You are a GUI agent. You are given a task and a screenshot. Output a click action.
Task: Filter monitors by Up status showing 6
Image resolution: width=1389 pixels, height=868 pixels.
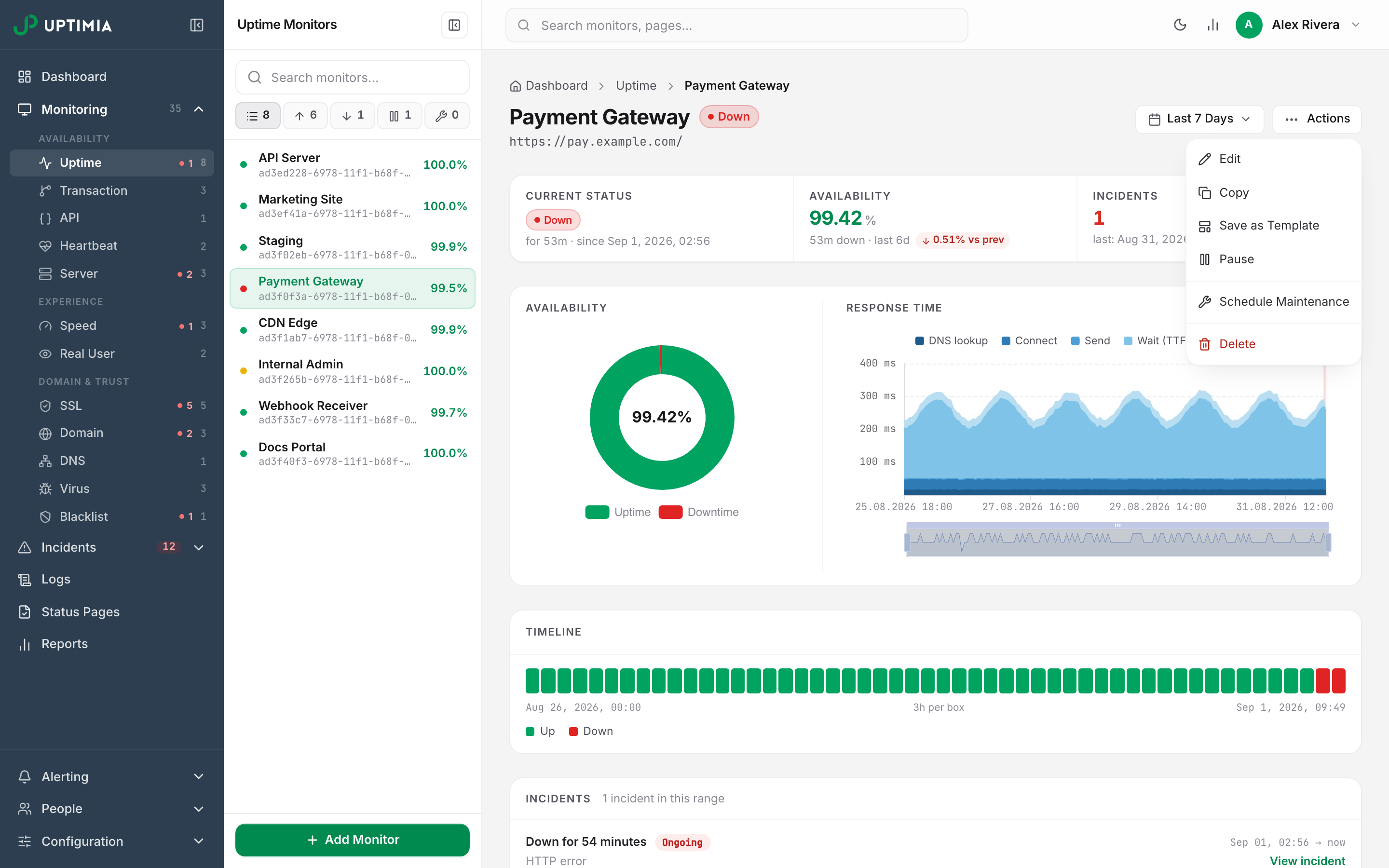point(305,116)
